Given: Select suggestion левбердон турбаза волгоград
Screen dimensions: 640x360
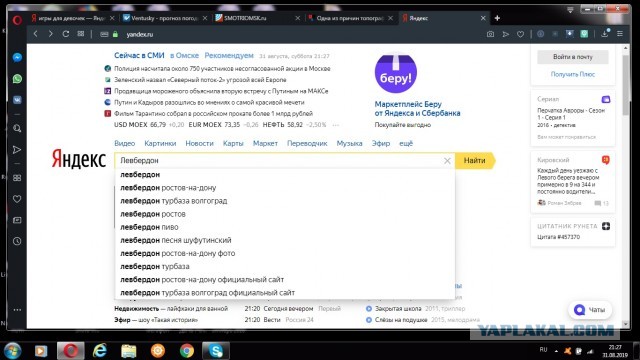Looking at the screenshot, I should tap(285, 201).
